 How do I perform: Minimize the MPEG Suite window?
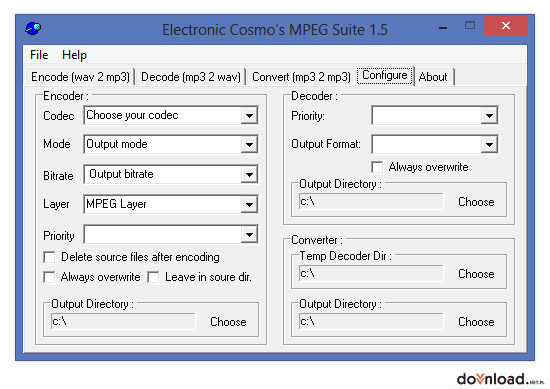(x=443, y=27)
